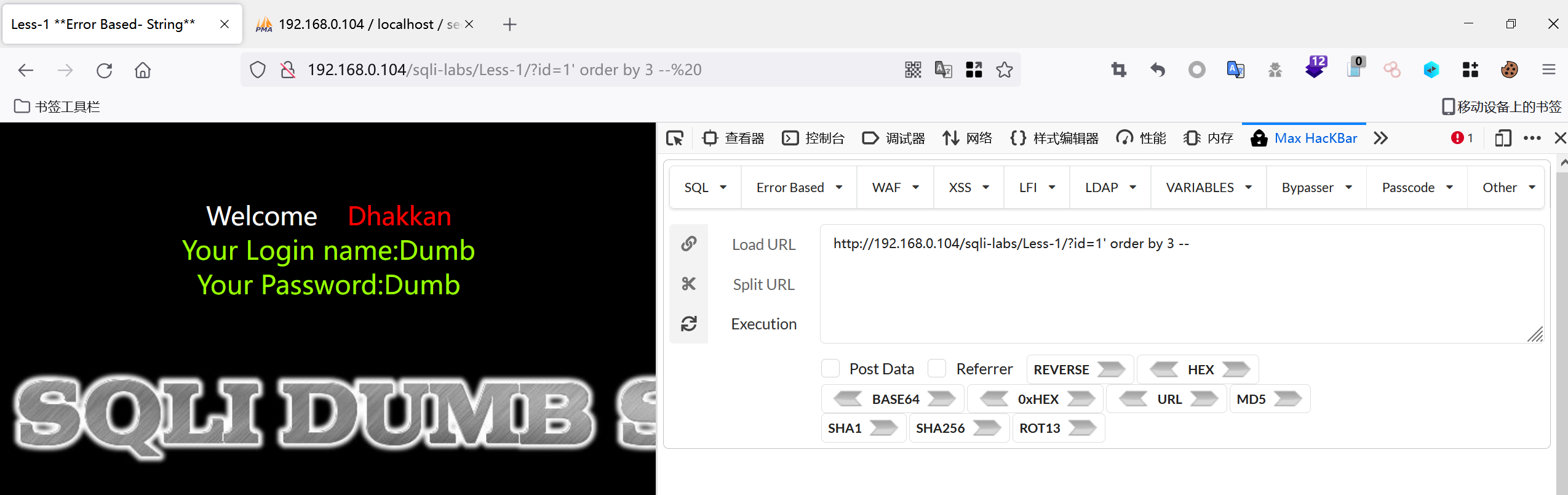This screenshot has width=1568, height=495.
Task: Open the devtools three-dot options menu
Action: 1532,138
